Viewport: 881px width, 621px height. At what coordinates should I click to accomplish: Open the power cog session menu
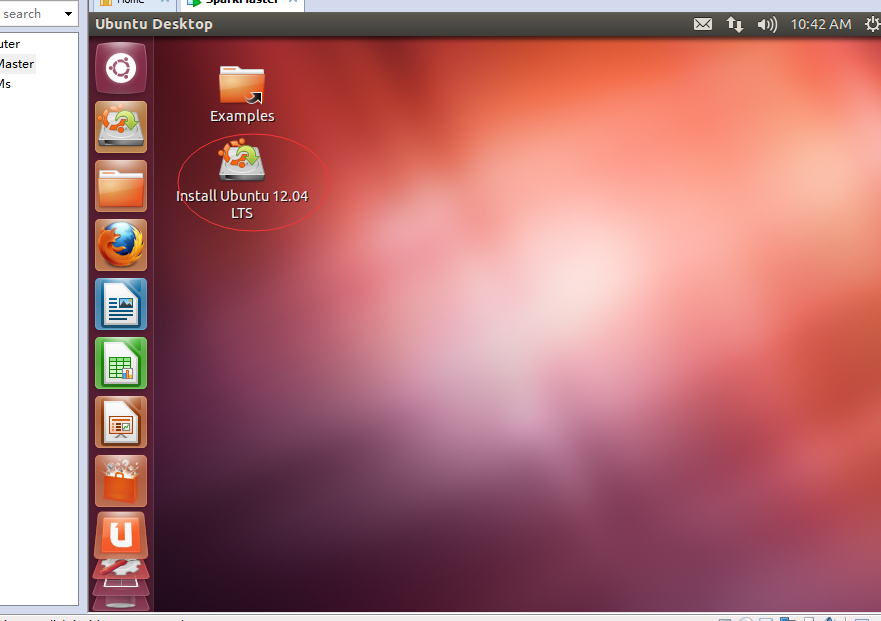point(873,24)
